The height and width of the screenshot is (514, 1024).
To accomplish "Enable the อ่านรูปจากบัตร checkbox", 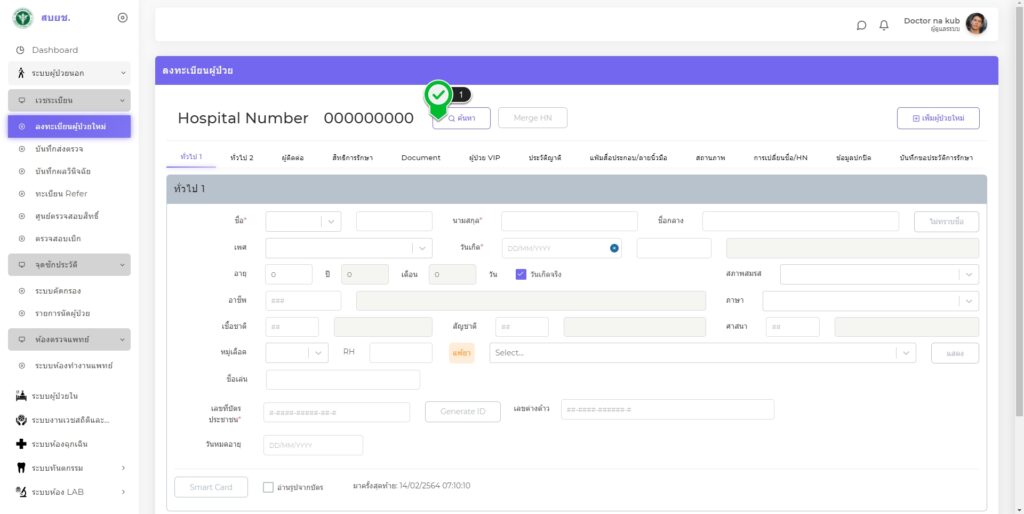I will click(x=268, y=487).
